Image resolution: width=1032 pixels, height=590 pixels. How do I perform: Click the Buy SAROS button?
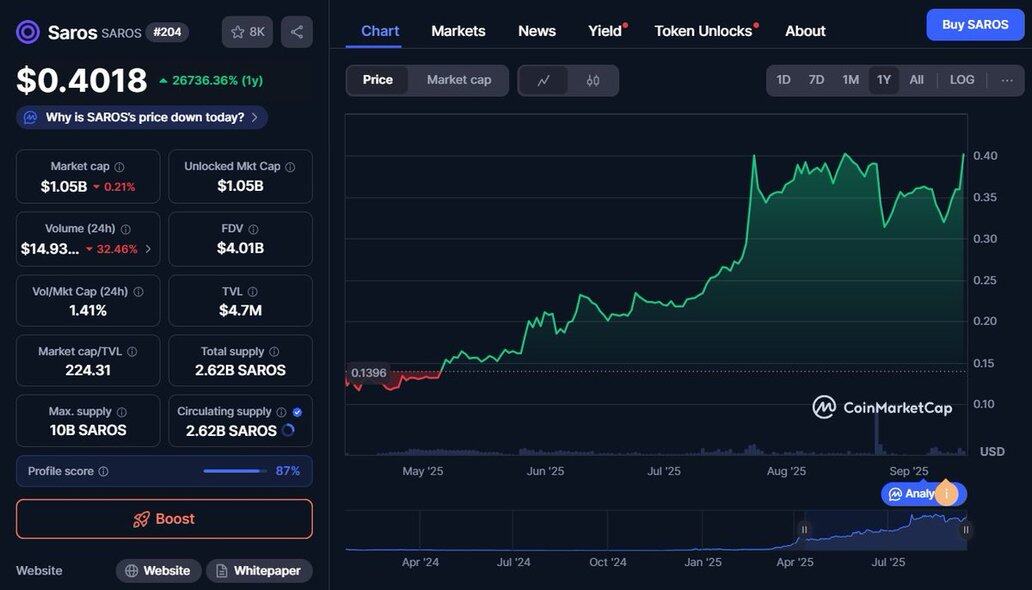[x=975, y=25]
